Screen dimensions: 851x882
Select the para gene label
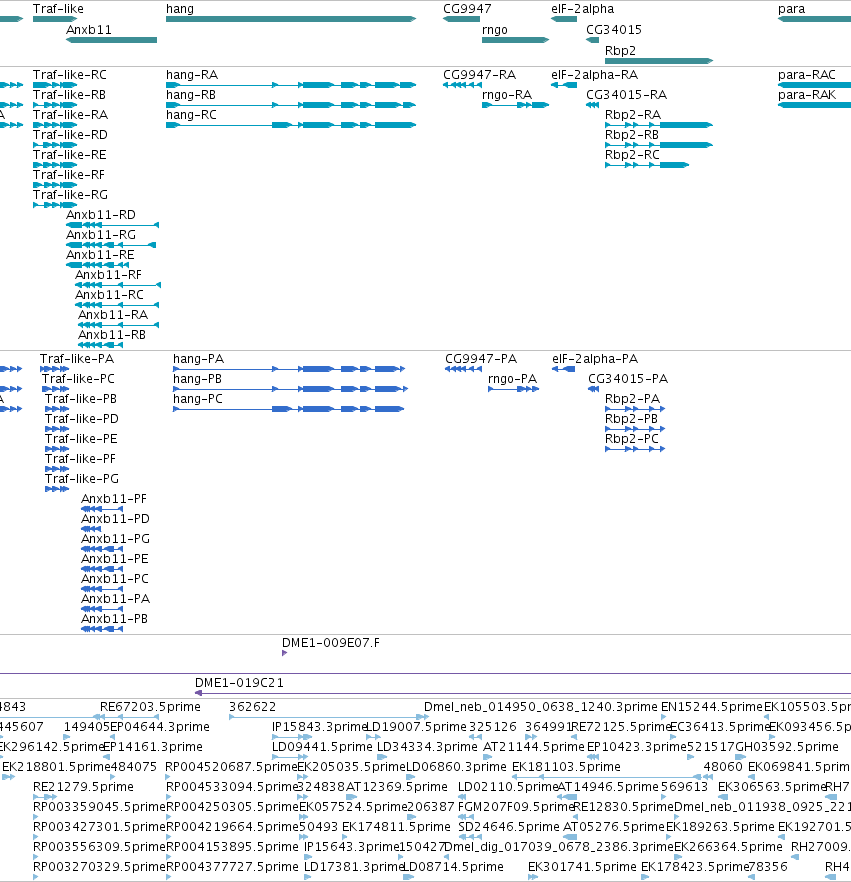(791, 9)
